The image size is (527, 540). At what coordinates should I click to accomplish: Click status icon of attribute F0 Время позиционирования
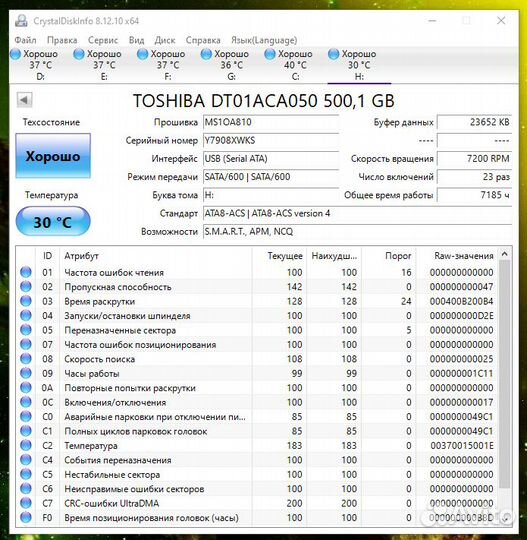click(26, 518)
